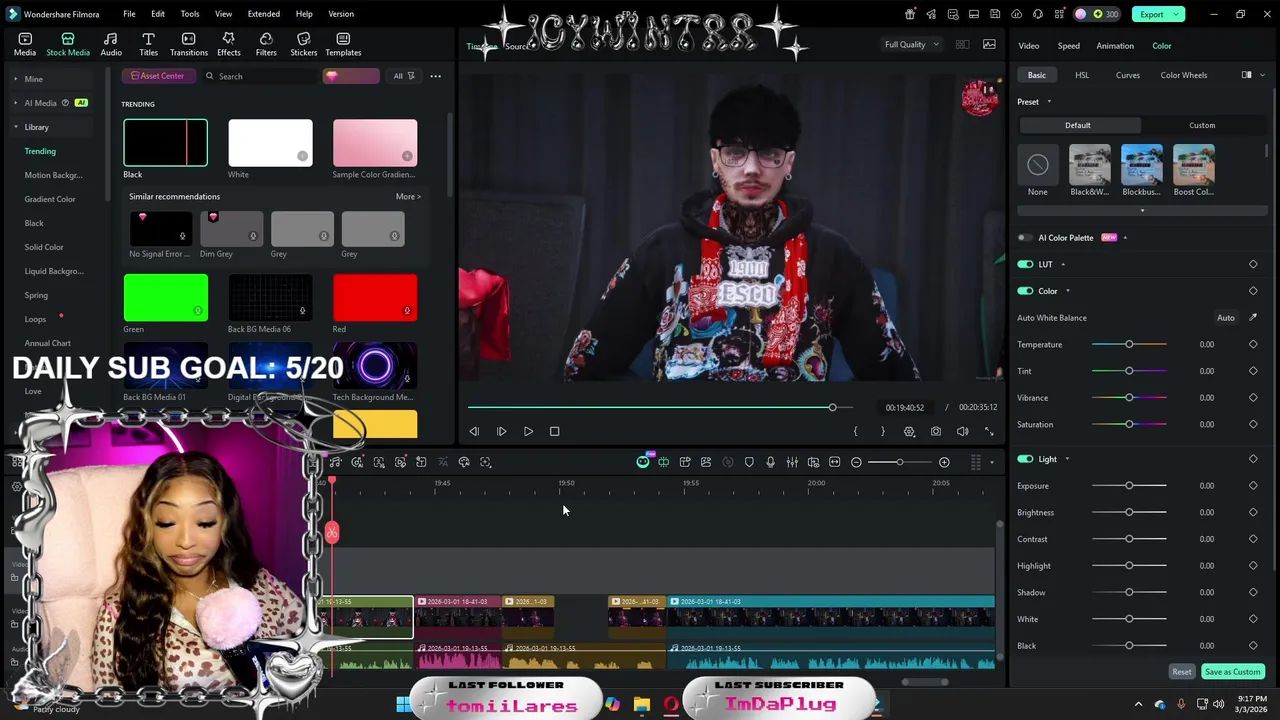Click Save as Custom button
This screenshot has height=720, width=1280.
click(1233, 672)
